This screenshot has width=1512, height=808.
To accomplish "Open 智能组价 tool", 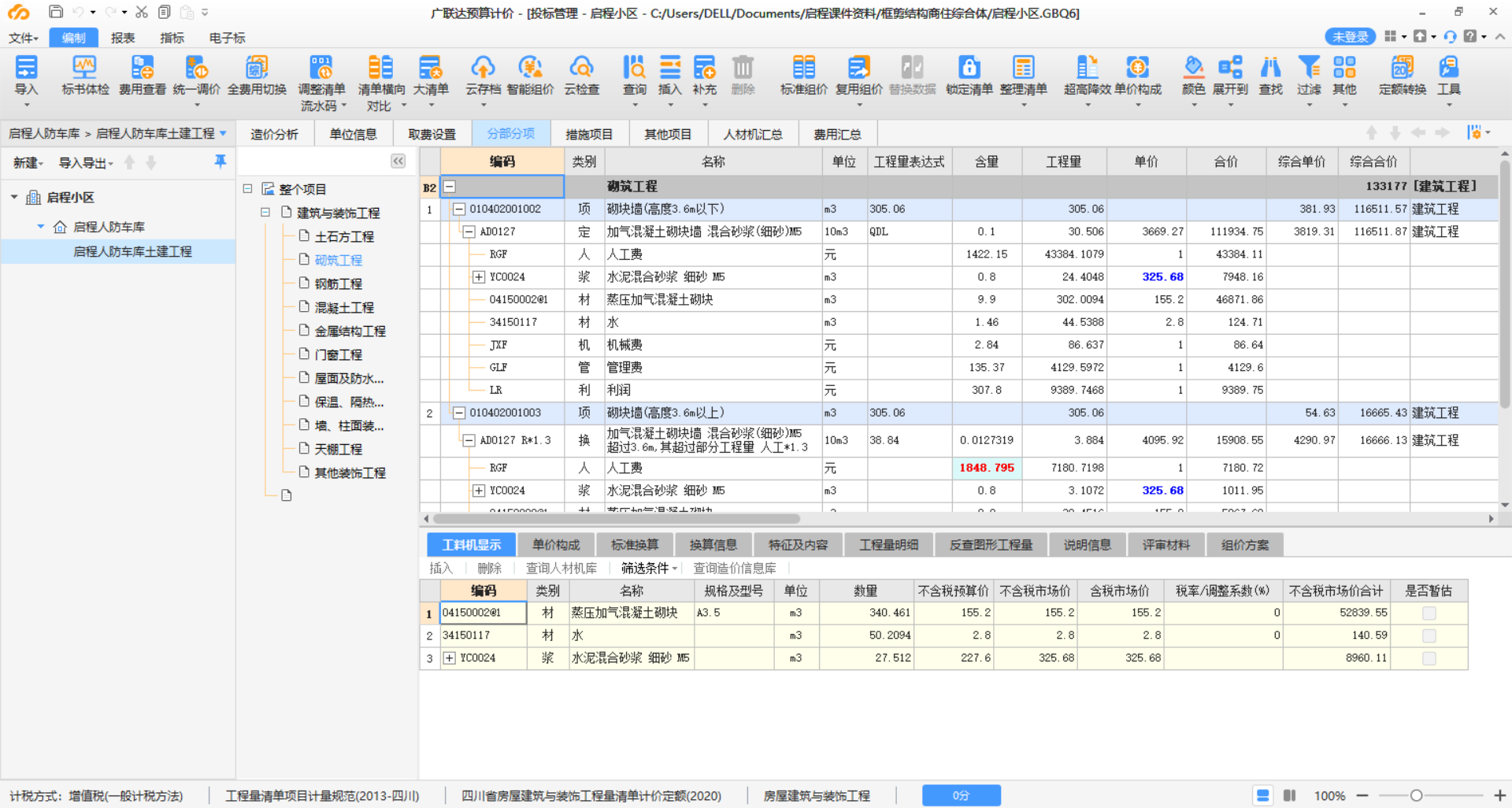I will click(530, 76).
